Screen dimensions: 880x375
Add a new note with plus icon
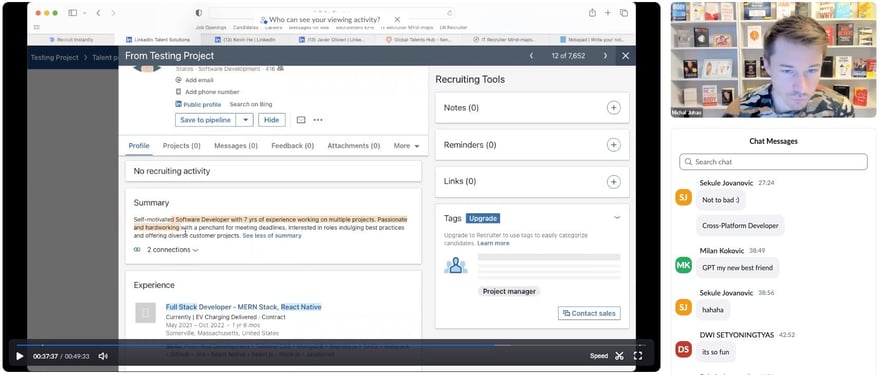(613, 108)
